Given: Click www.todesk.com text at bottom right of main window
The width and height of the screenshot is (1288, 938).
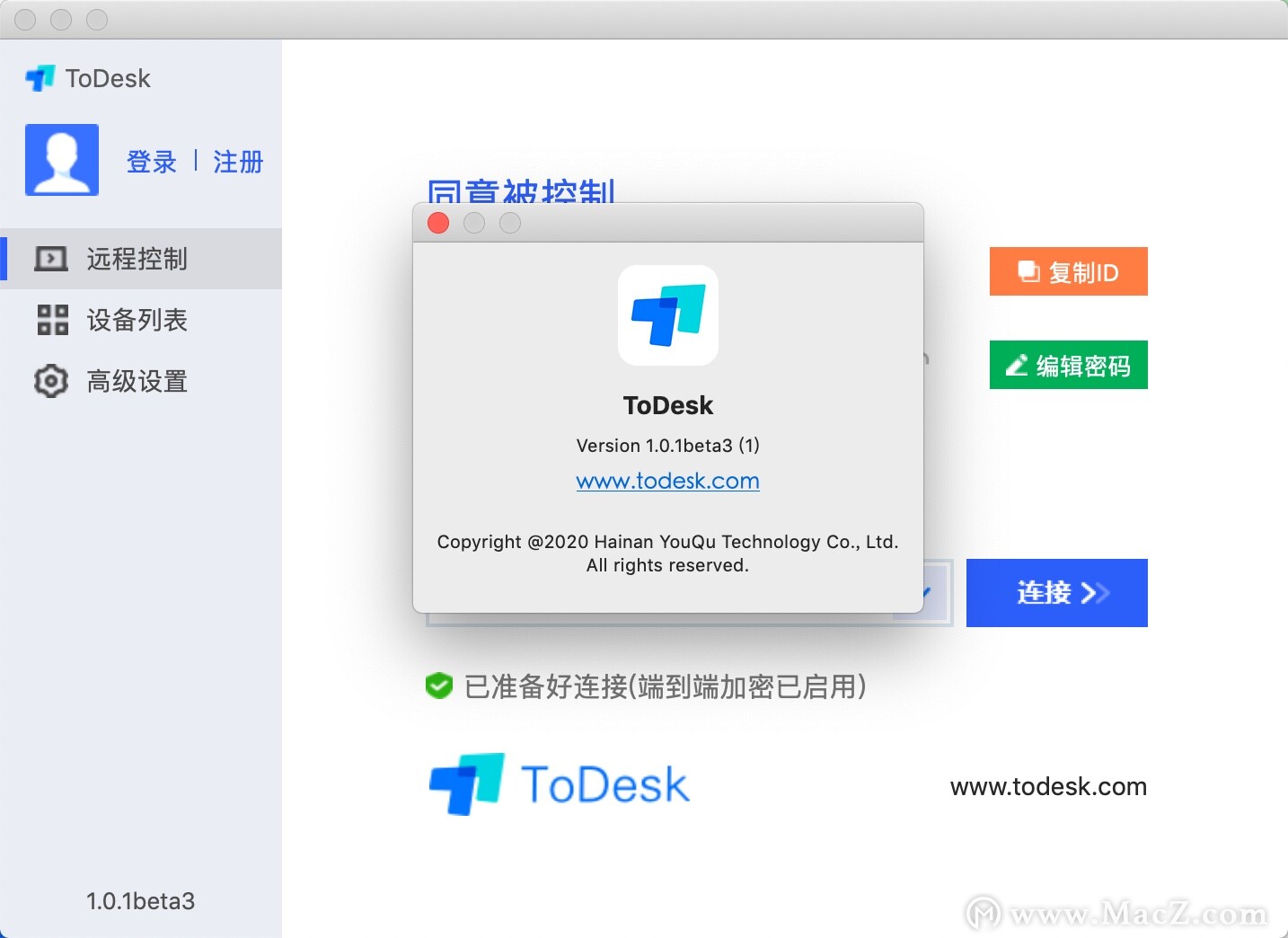Looking at the screenshot, I should (x=1048, y=787).
